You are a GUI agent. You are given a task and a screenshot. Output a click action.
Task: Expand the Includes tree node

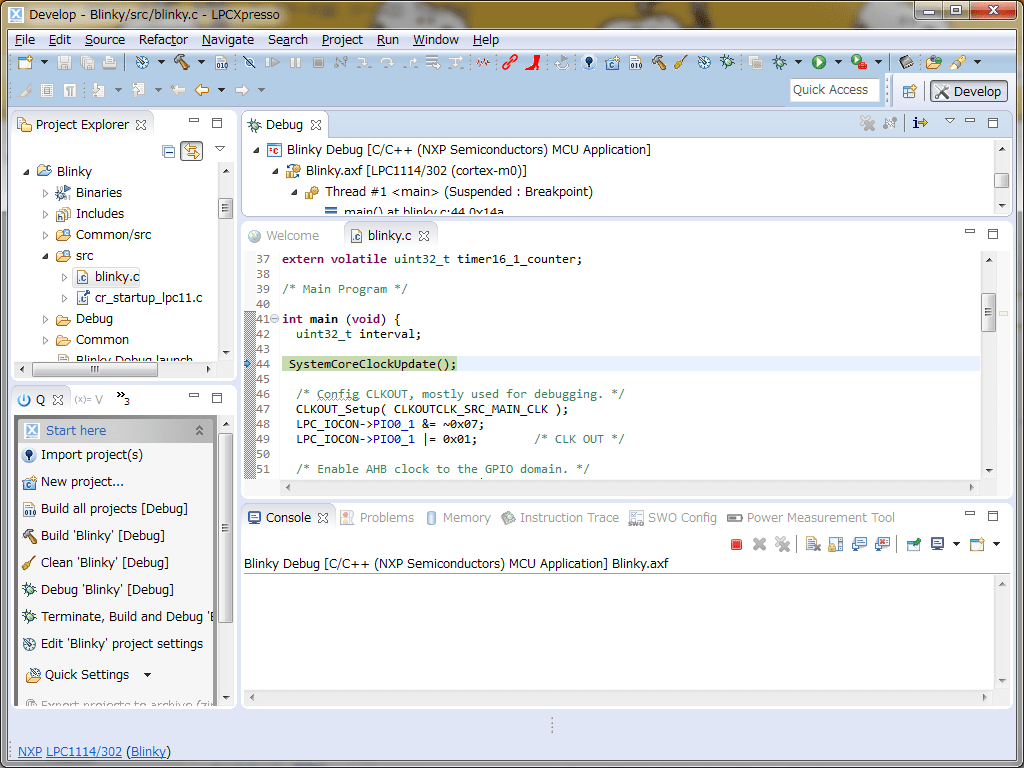pyautogui.click(x=45, y=214)
